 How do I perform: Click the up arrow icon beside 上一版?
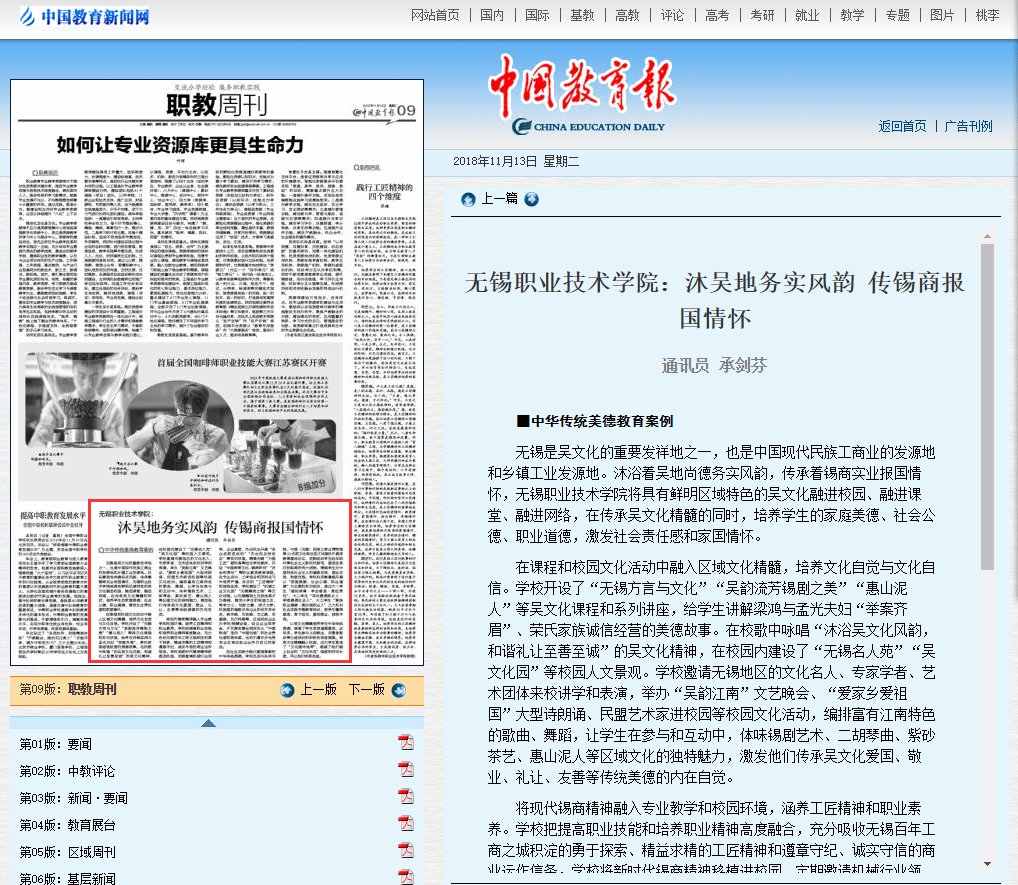coord(287,690)
